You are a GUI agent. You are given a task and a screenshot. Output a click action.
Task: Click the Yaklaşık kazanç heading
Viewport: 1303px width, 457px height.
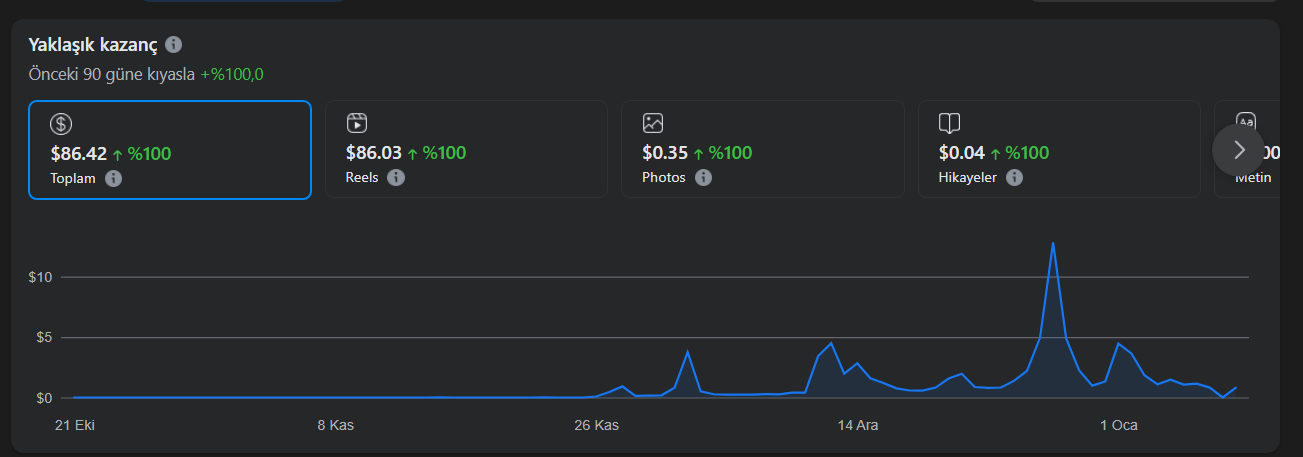point(93,44)
